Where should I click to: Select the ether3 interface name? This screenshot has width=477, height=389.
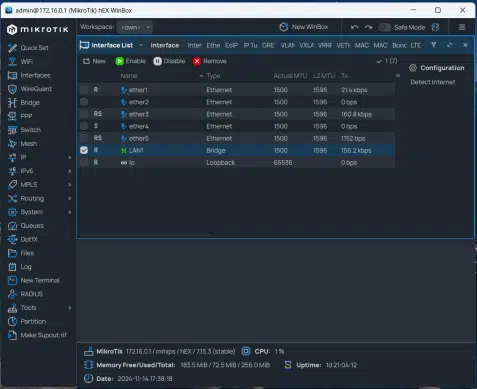tap(139, 114)
